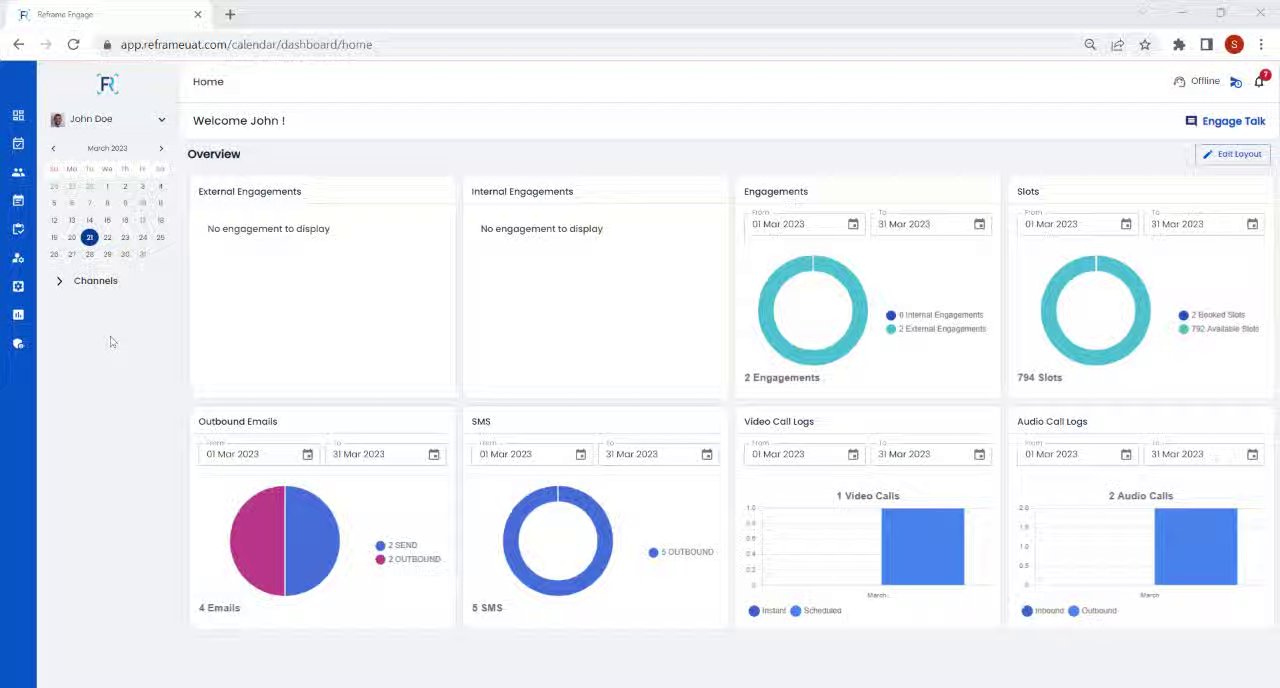Open the reports bar-chart icon in sidebar
The height and width of the screenshot is (688, 1280).
18,315
